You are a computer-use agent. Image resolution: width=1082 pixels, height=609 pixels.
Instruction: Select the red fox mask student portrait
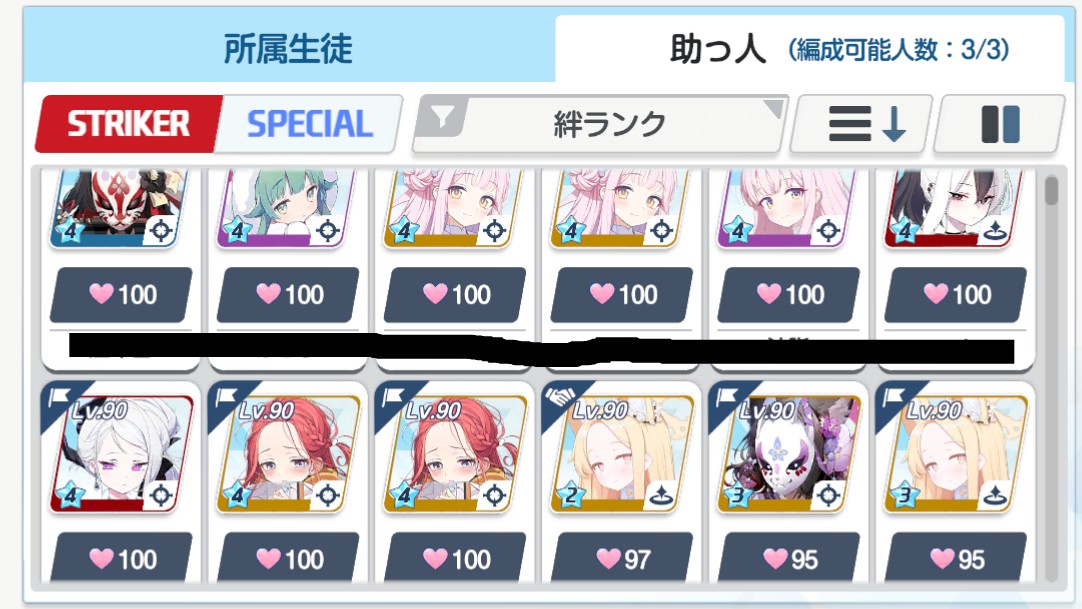(119, 208)
